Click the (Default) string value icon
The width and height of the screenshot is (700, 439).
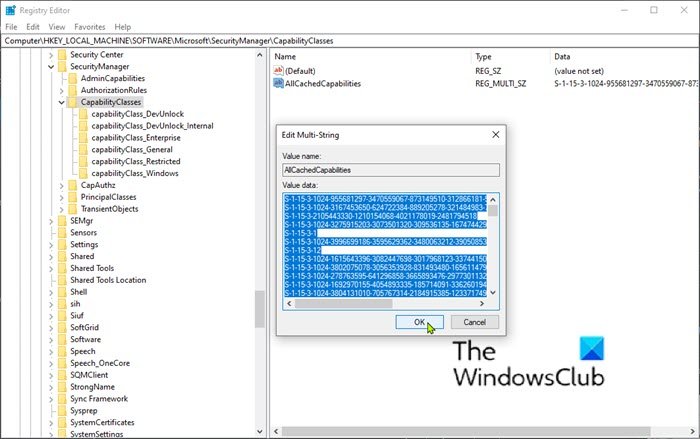pos(278,71)
